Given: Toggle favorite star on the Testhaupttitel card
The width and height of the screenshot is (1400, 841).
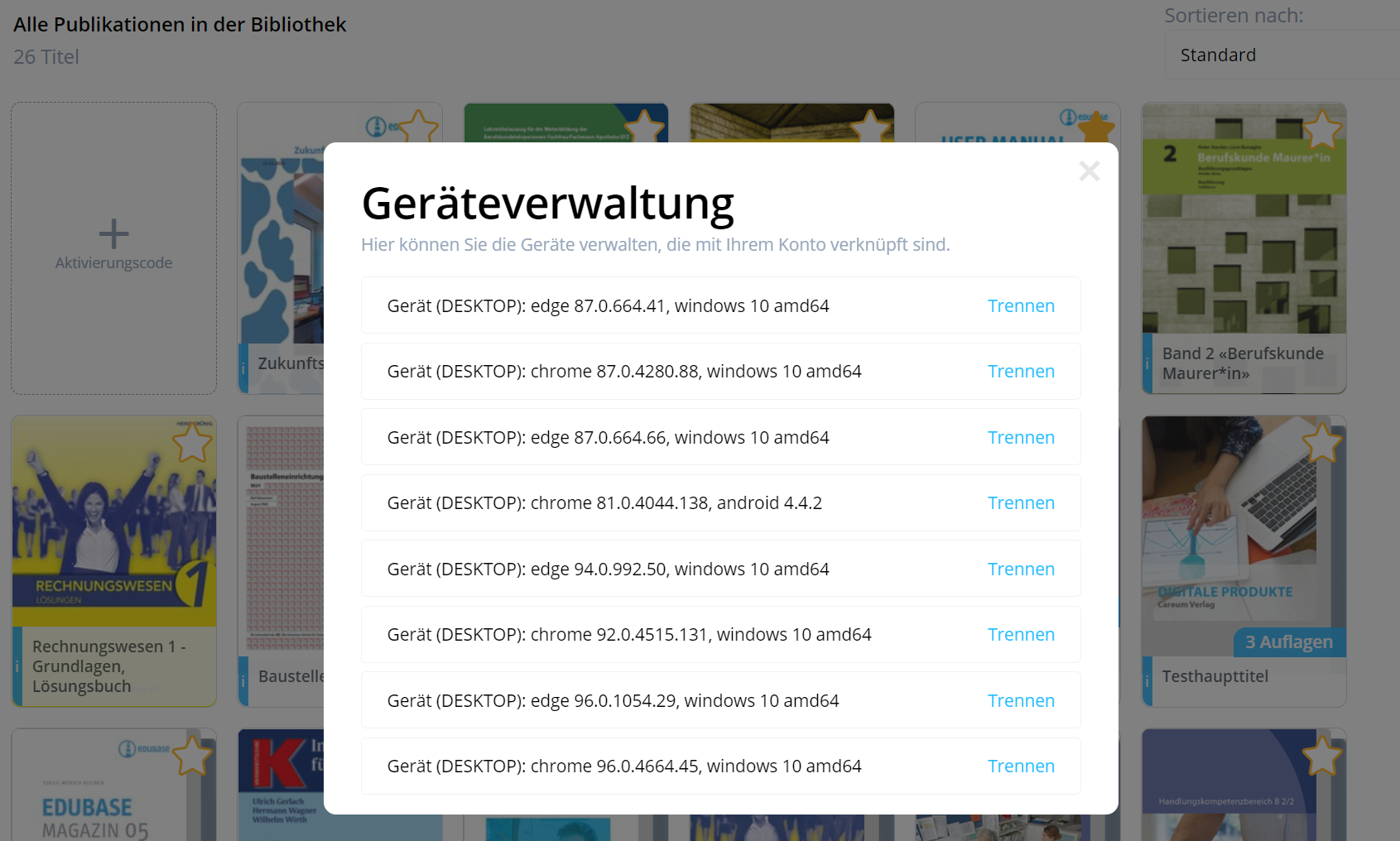Looking at the screenshot, I should tap(1322, 442).
